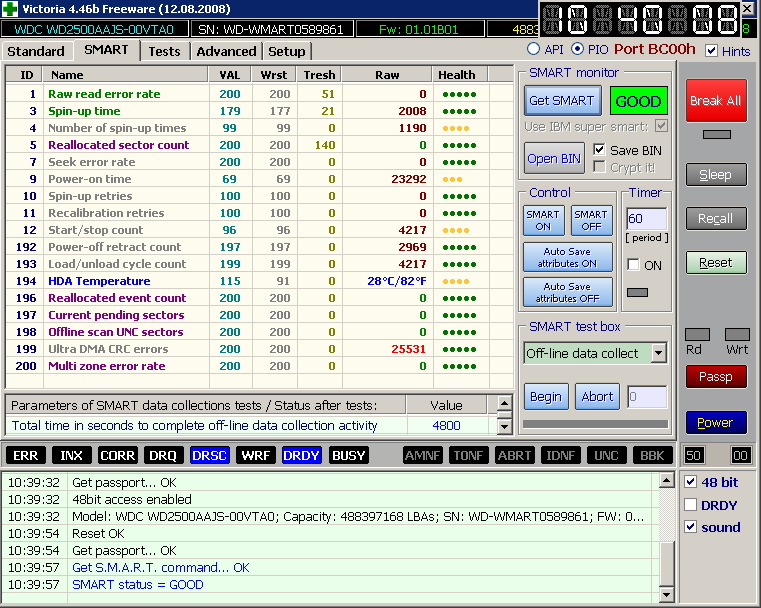The width and height of the screenshot is (761, 608).
Task: Click Auto Save attributes OFF button
Action: (x=567, y=292)
